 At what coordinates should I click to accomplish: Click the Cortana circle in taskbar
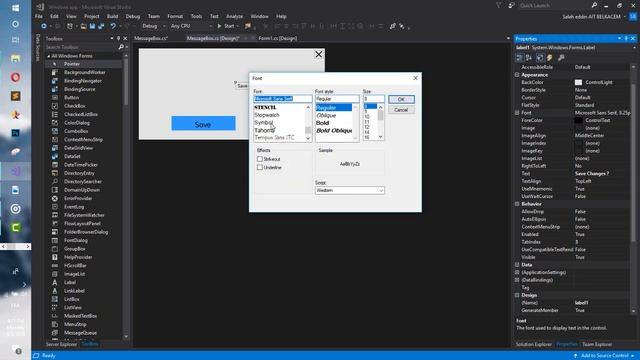[15, 24]
